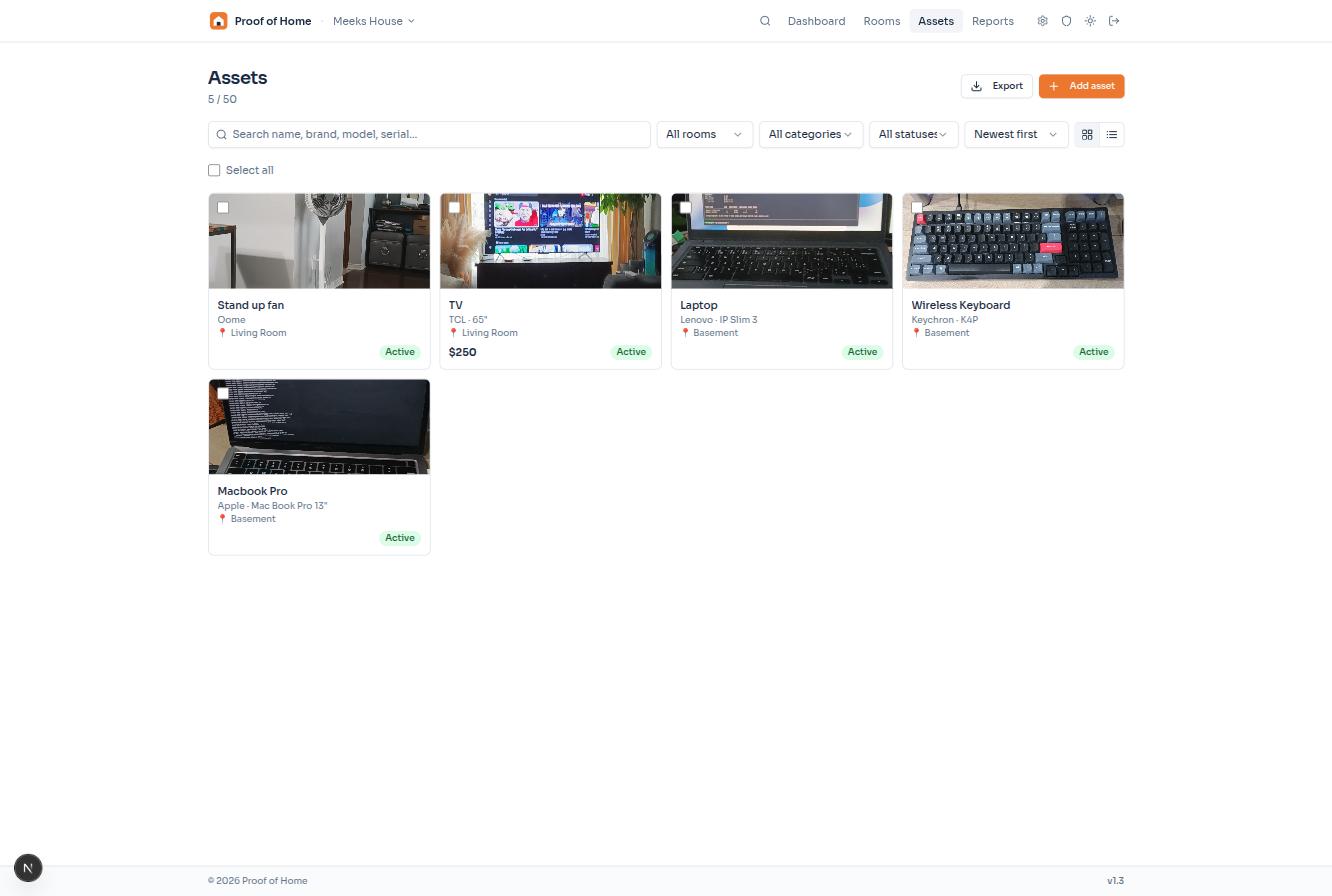Click the Active badge on Laptop card

(862, 352)
